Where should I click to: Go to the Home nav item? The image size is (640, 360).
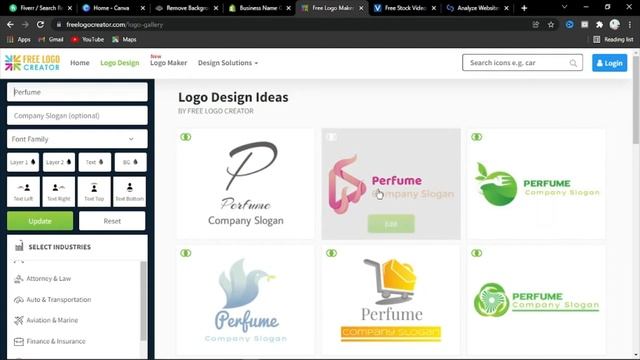click(x=80, y=63)
